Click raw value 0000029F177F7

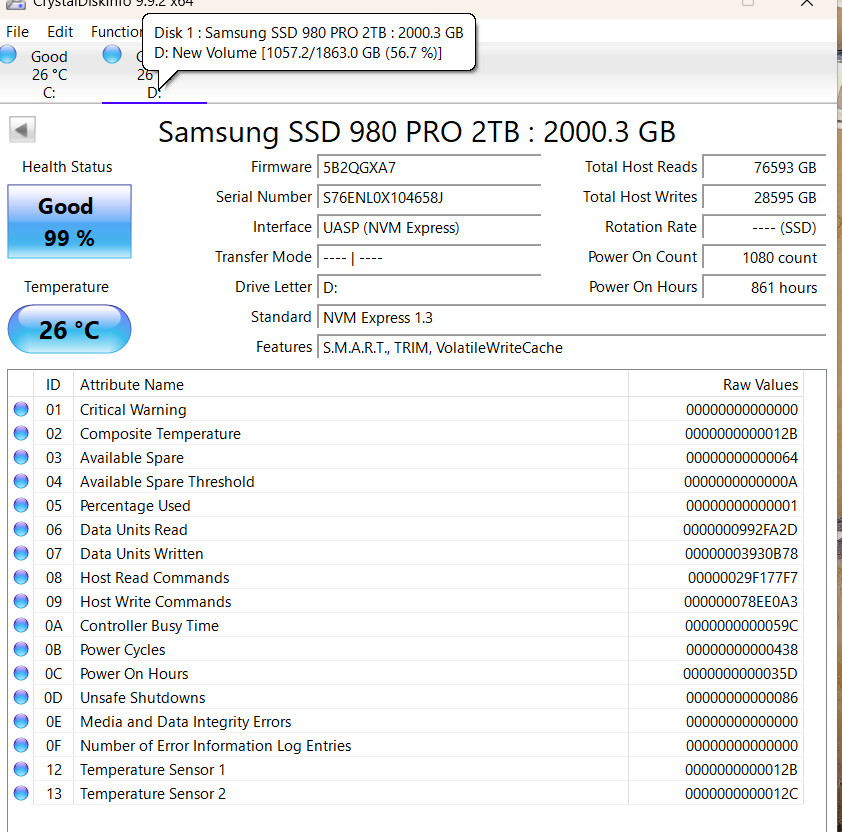click(743, 578)
